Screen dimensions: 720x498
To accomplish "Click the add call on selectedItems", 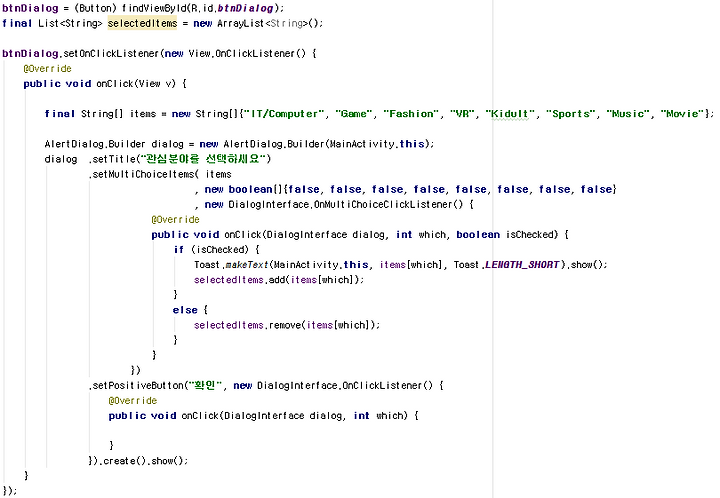I will 278,280.
